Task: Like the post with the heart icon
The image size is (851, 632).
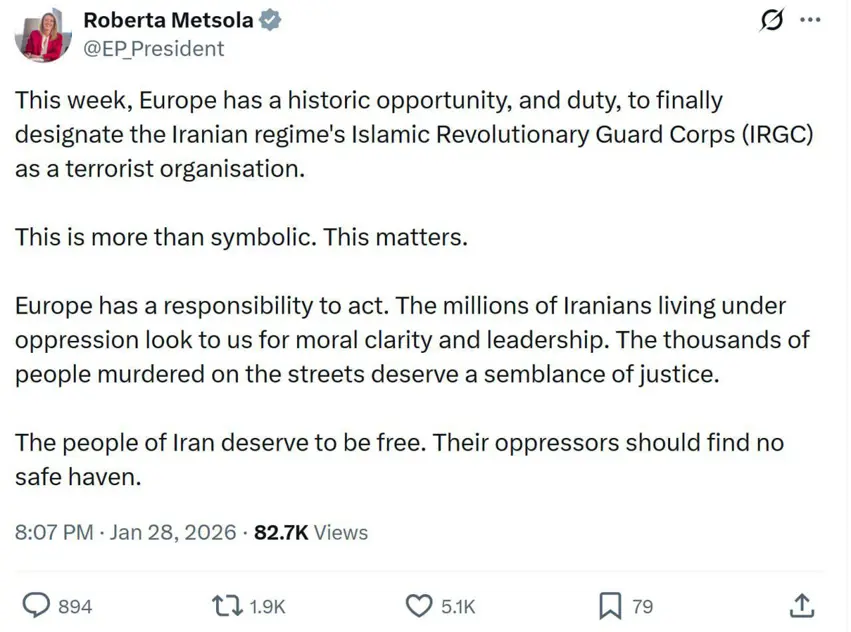Action: tap(417, 605)
